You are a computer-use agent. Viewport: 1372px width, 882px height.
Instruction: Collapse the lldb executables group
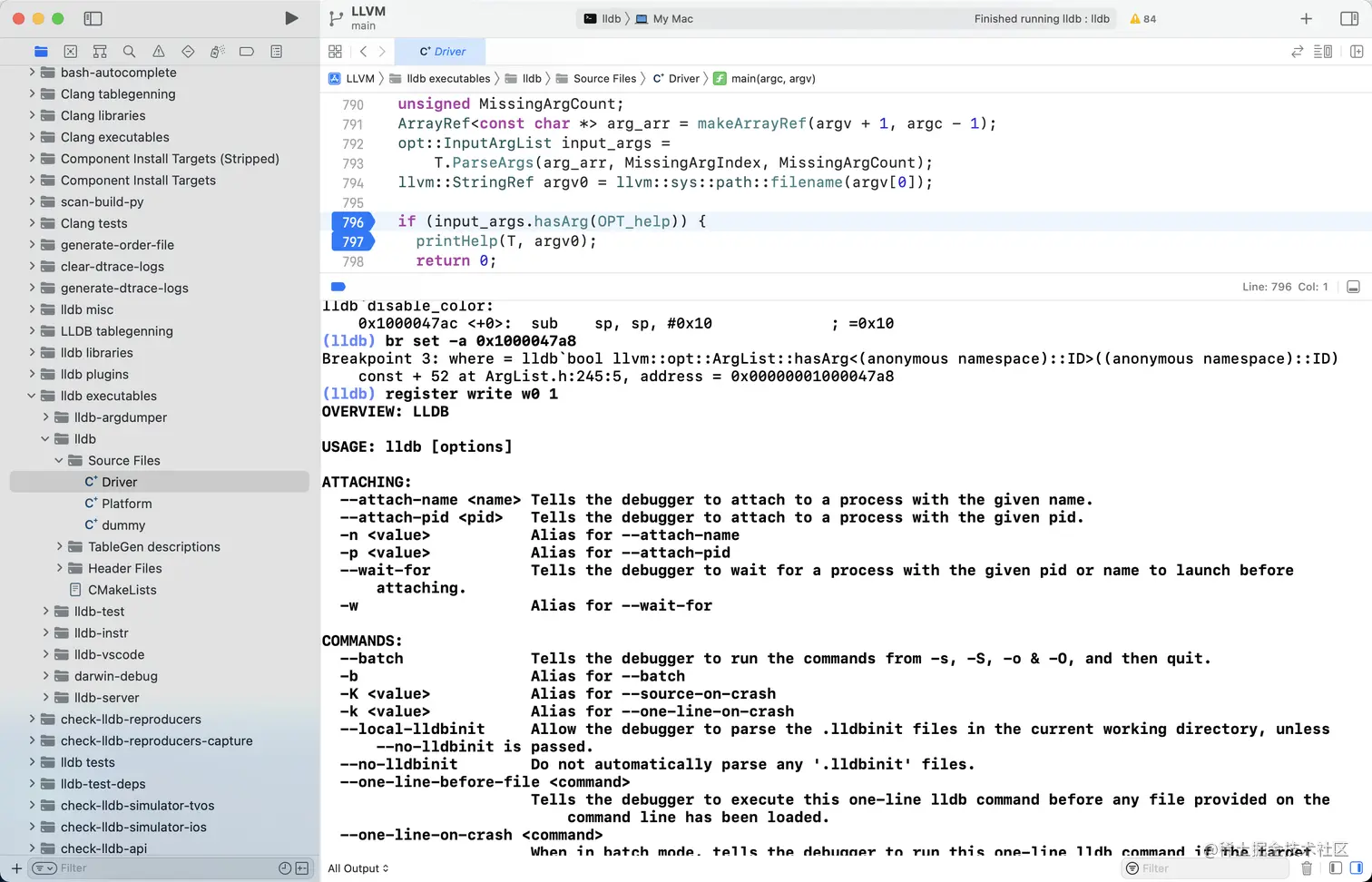pos(32,396)
